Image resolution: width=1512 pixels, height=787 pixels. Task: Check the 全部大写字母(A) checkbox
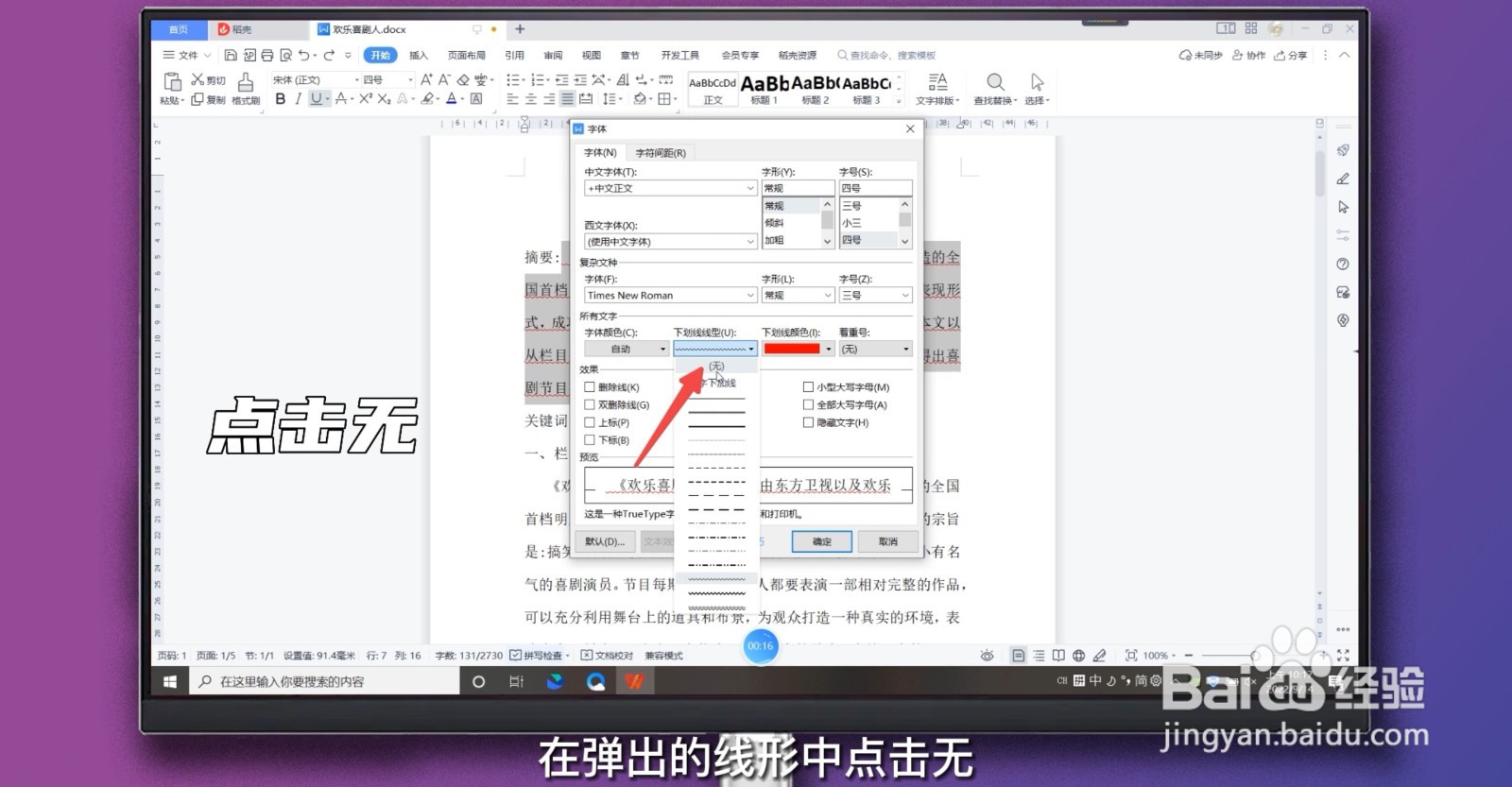pos(808,404)
